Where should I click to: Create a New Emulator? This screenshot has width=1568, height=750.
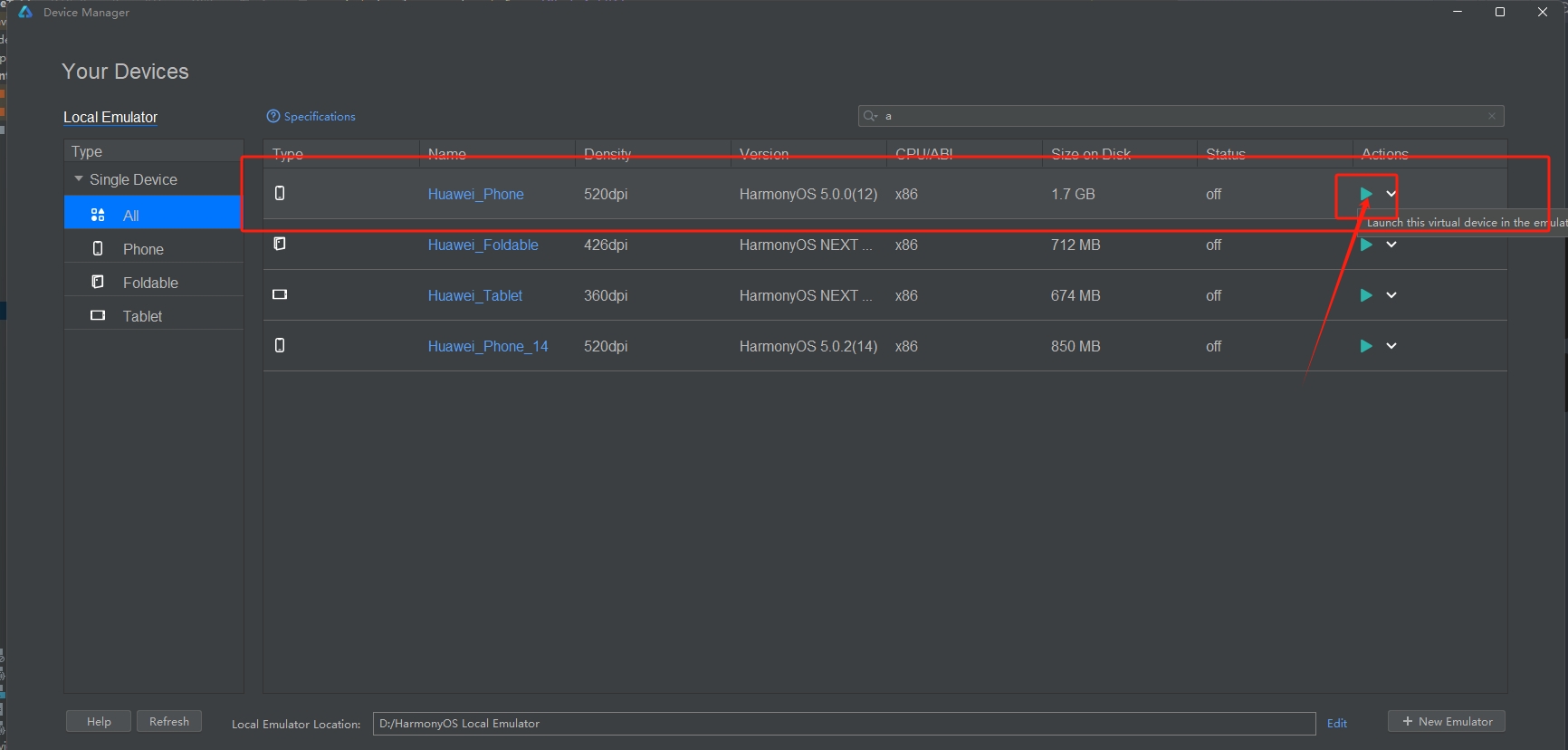pyautogui.click(x=1447, y=721)
